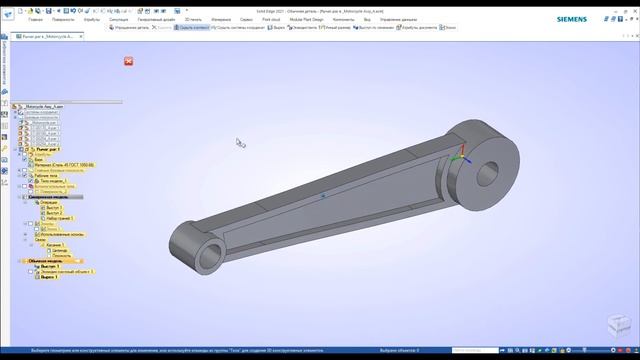Click the command search field in status bar

coord(475,350)
